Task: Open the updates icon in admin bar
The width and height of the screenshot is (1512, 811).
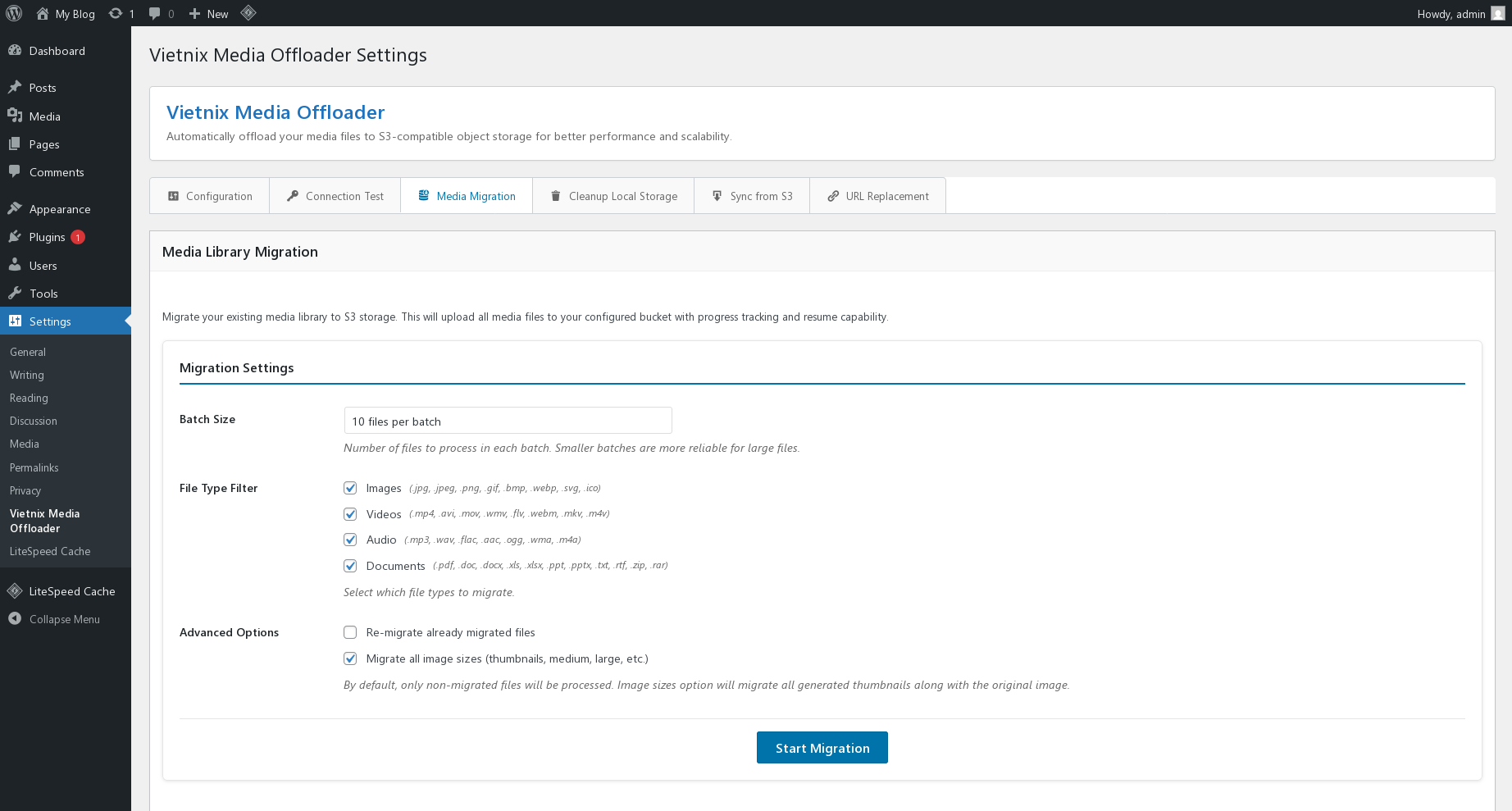Action: point(116,13)
